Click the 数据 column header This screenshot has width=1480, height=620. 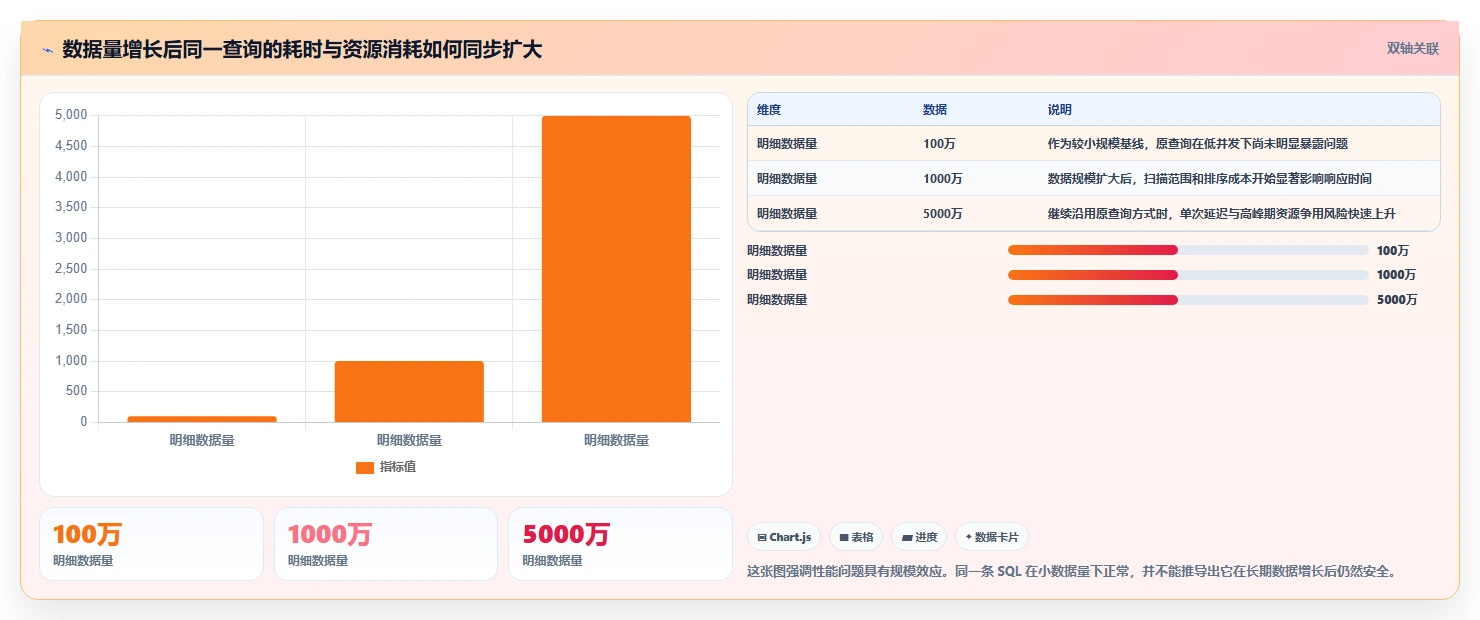[935, 109]
